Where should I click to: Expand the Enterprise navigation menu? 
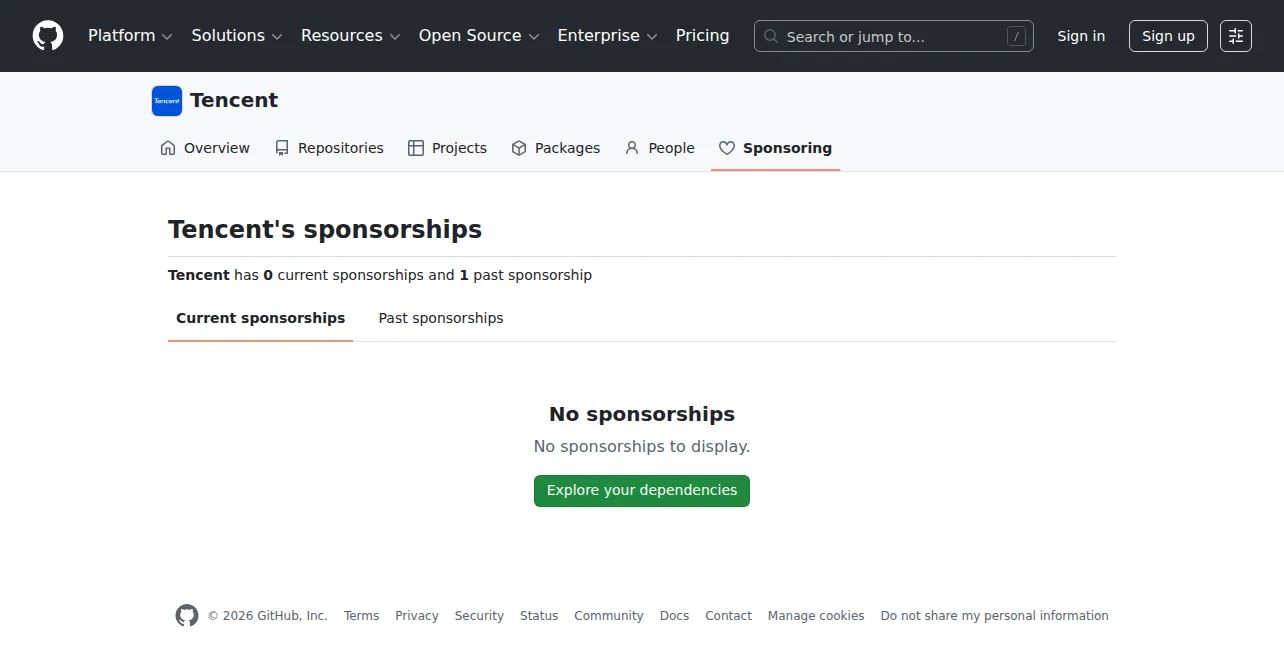click(607, 36)
